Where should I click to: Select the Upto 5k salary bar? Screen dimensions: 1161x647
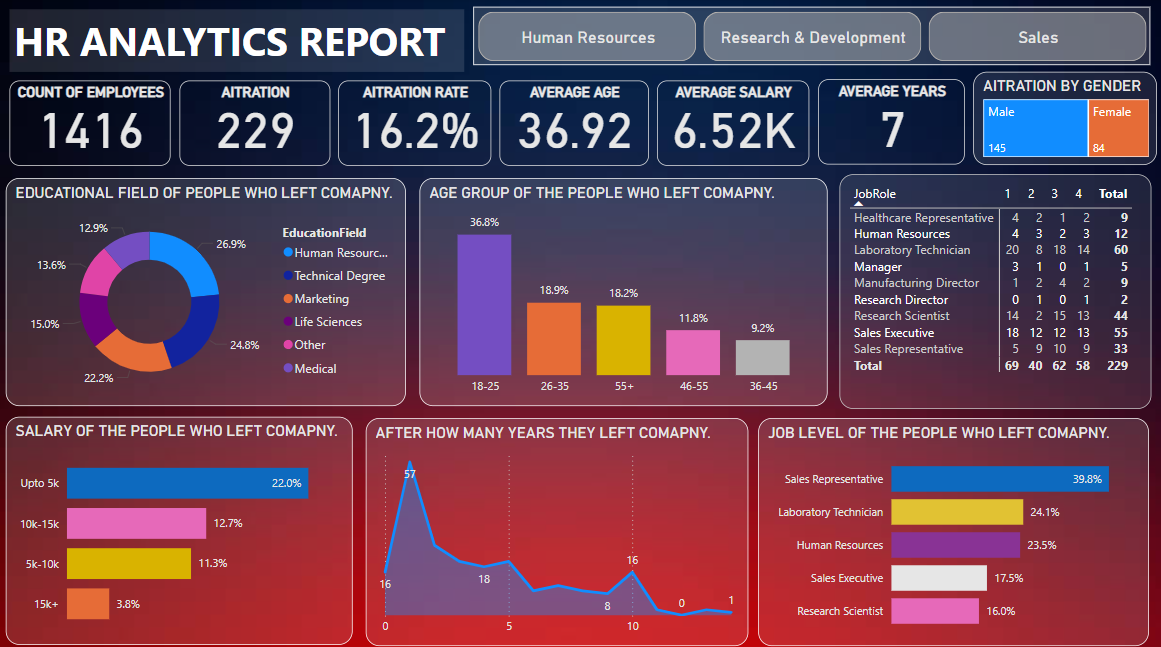tap(187, 483)
